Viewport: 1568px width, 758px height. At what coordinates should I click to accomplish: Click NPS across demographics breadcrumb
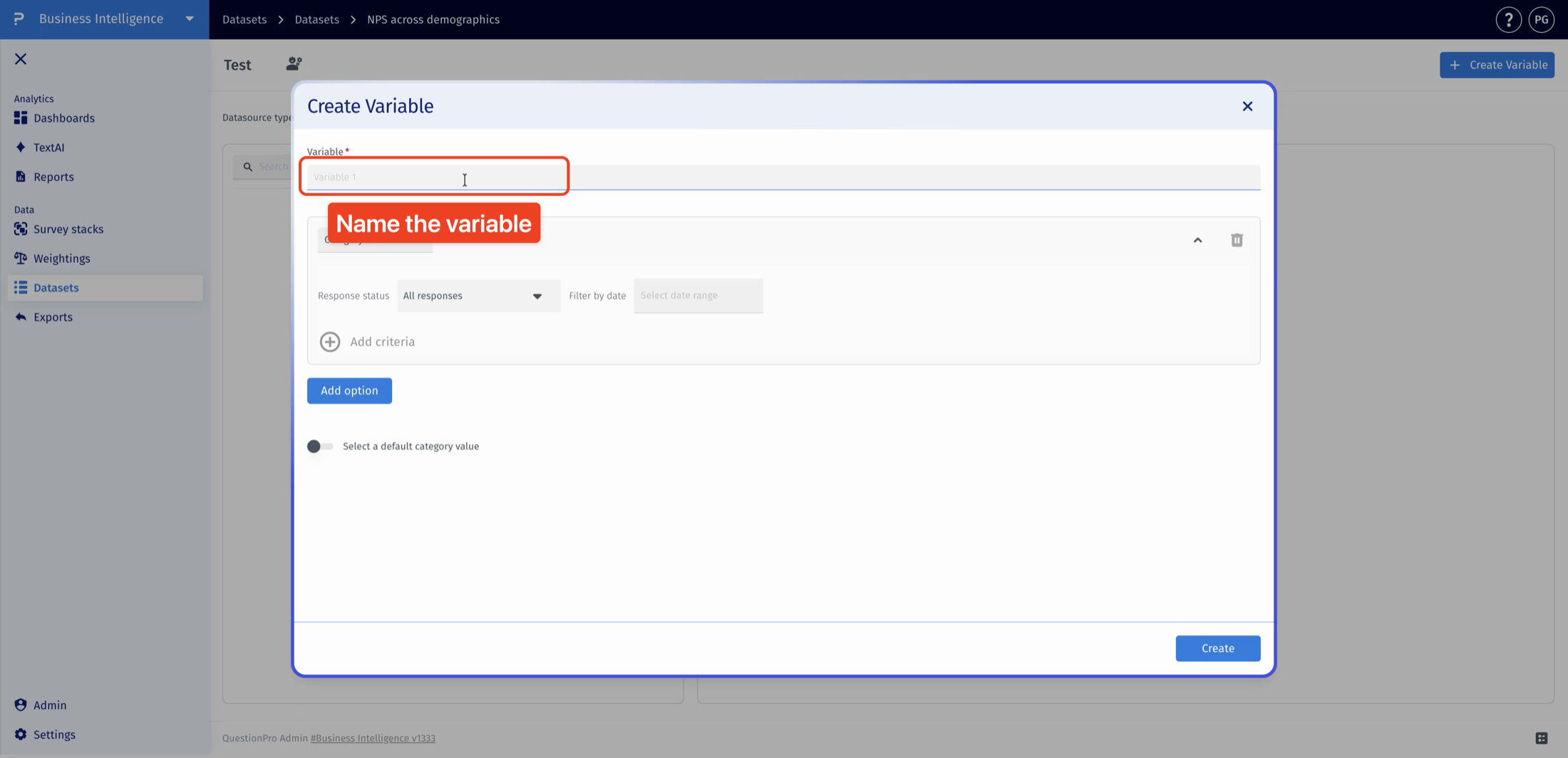[433, 19]
